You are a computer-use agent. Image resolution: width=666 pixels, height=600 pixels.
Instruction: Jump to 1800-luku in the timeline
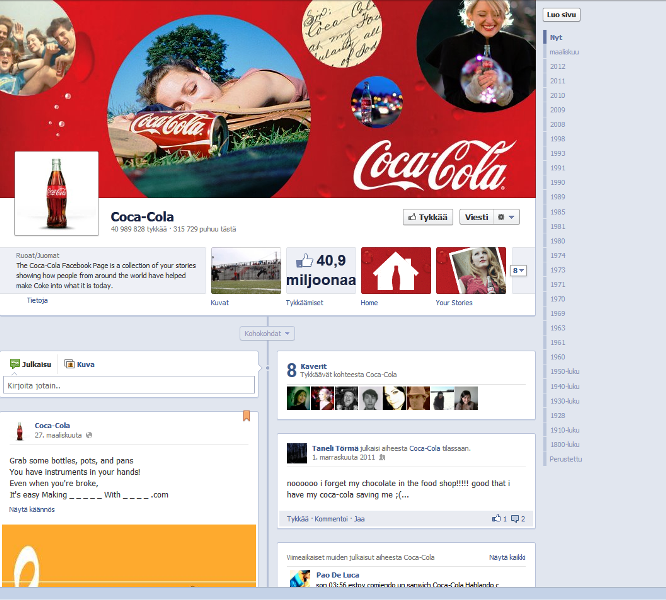coord(564,444)
